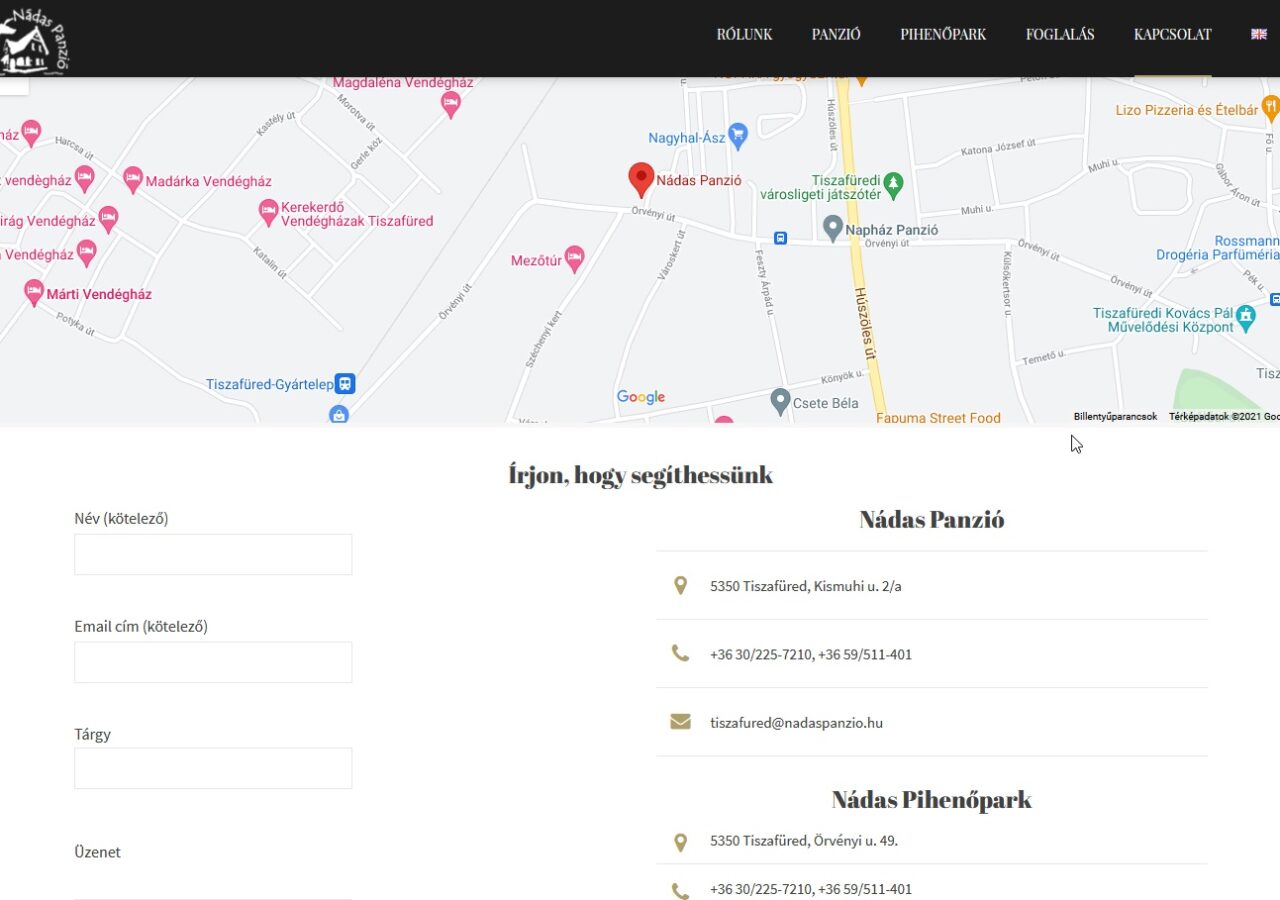This screenshot has width=1280, height=900.
Task: Select the Mezőtúr lodging marker on map
Action: pyautogui.click(x=574, y=259)
